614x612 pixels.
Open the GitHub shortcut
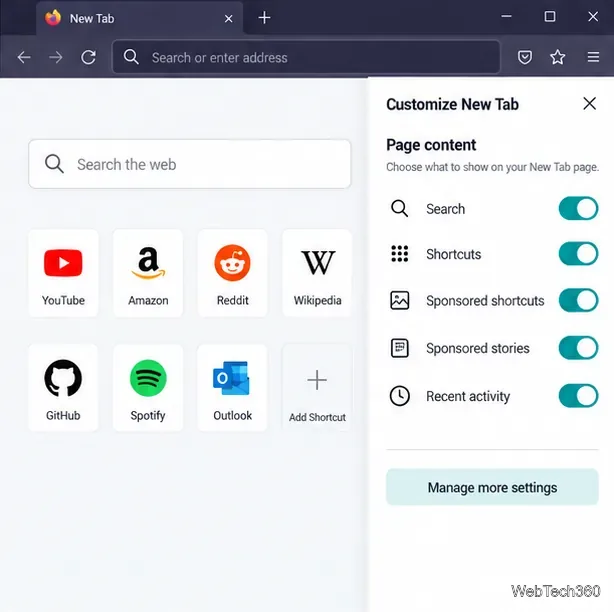[x=63, y=388]
